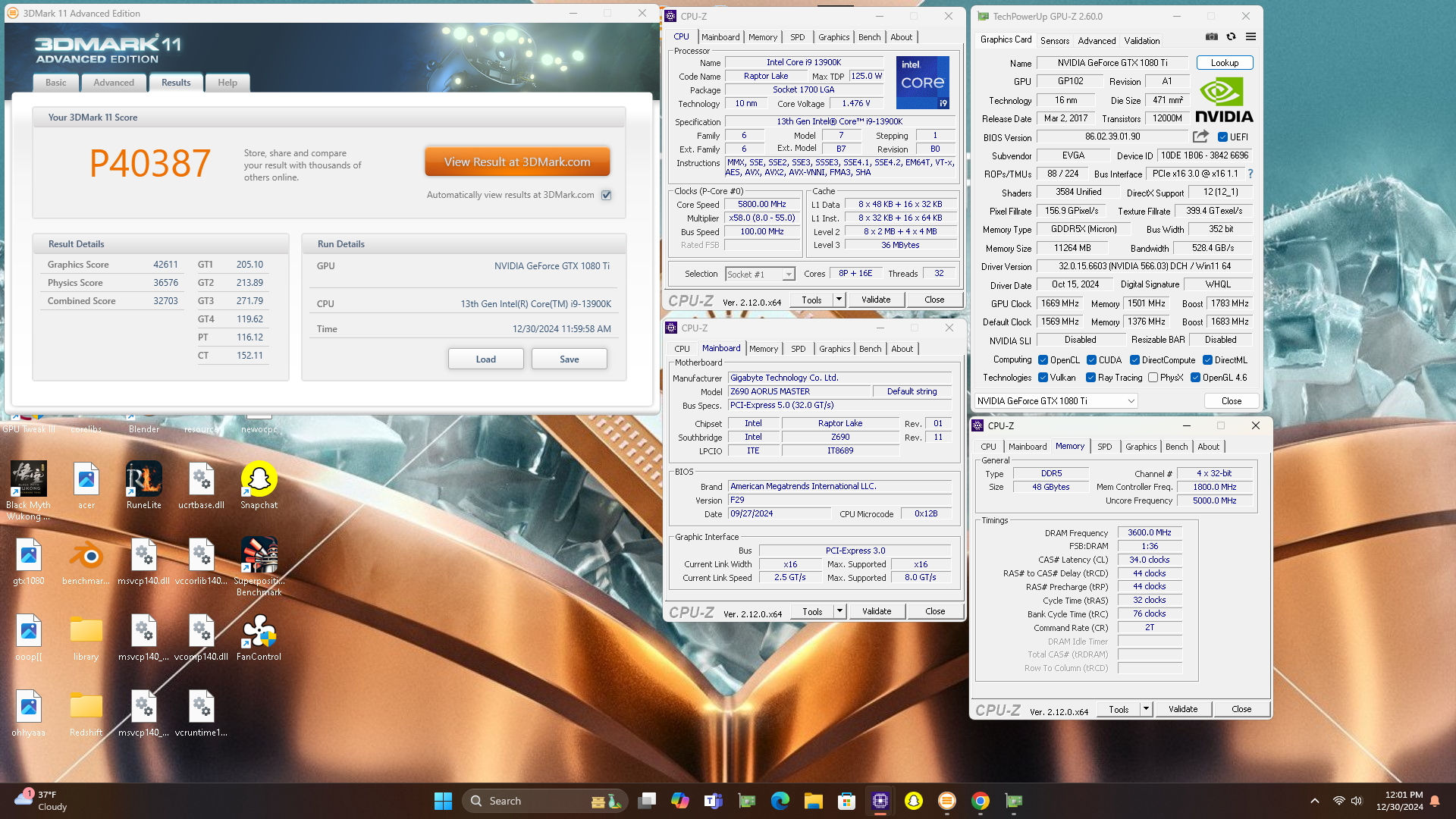This screenshot has width=1456, height=819.
Task: Click View Result at 3DMark.com button
Action: tap(517, 162)
